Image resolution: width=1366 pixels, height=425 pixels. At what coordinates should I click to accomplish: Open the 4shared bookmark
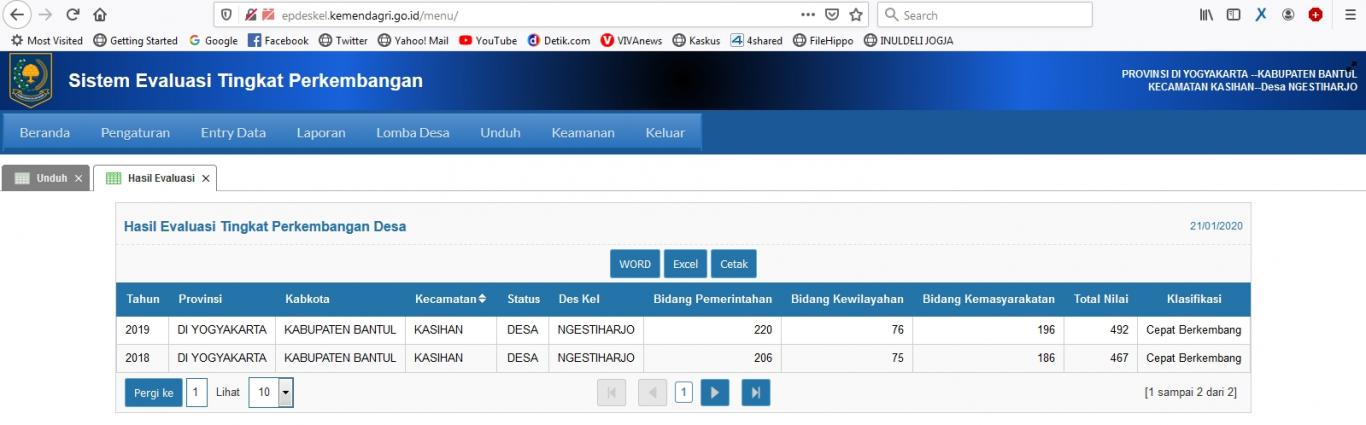tap(757, 41)
